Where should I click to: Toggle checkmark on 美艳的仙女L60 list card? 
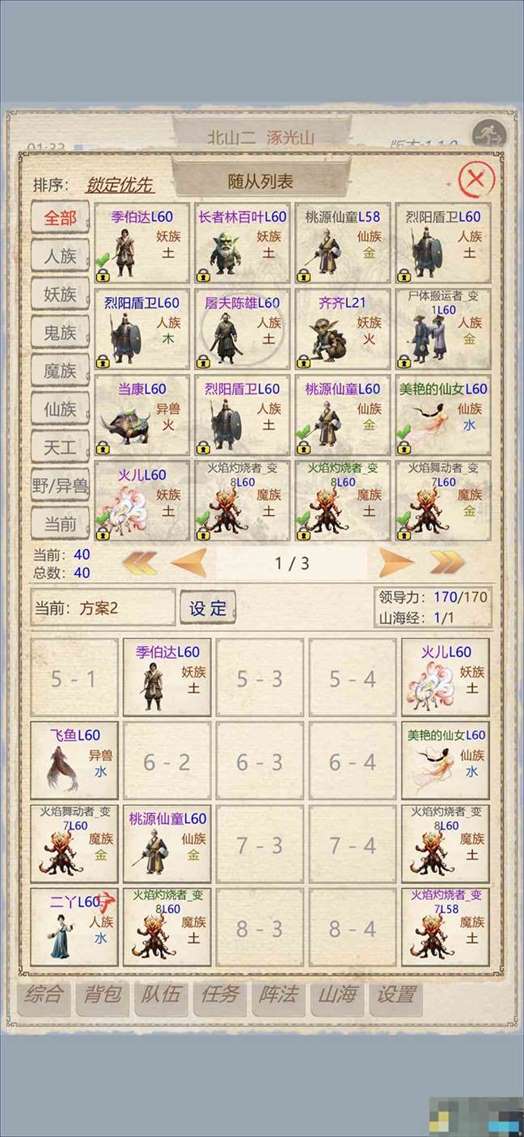(x=404, y=431)
